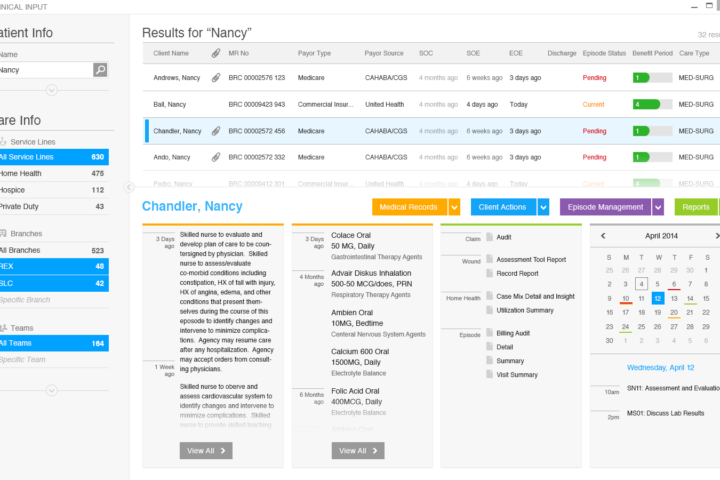
Task: Expand the Patient Info section chevron
Action: [x=52, y=90]
